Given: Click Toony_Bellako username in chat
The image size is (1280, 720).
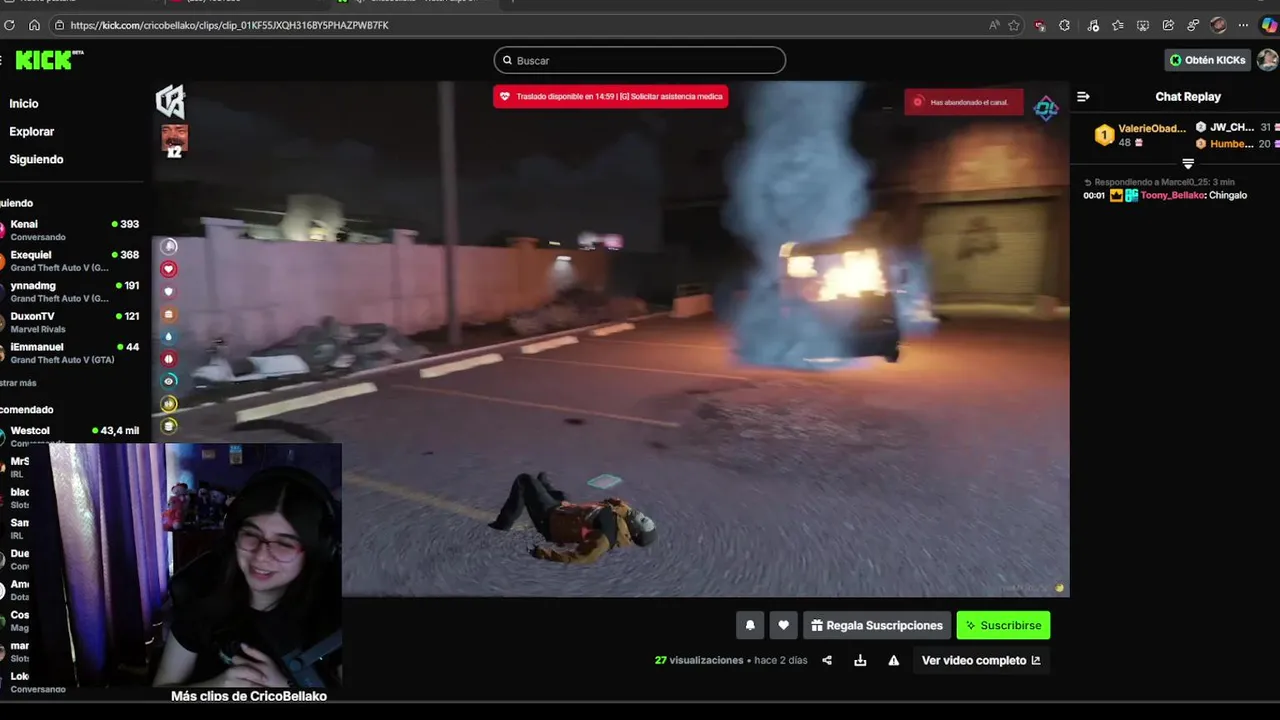Looking at the screenshot, I should click(x=1172, y=195).
